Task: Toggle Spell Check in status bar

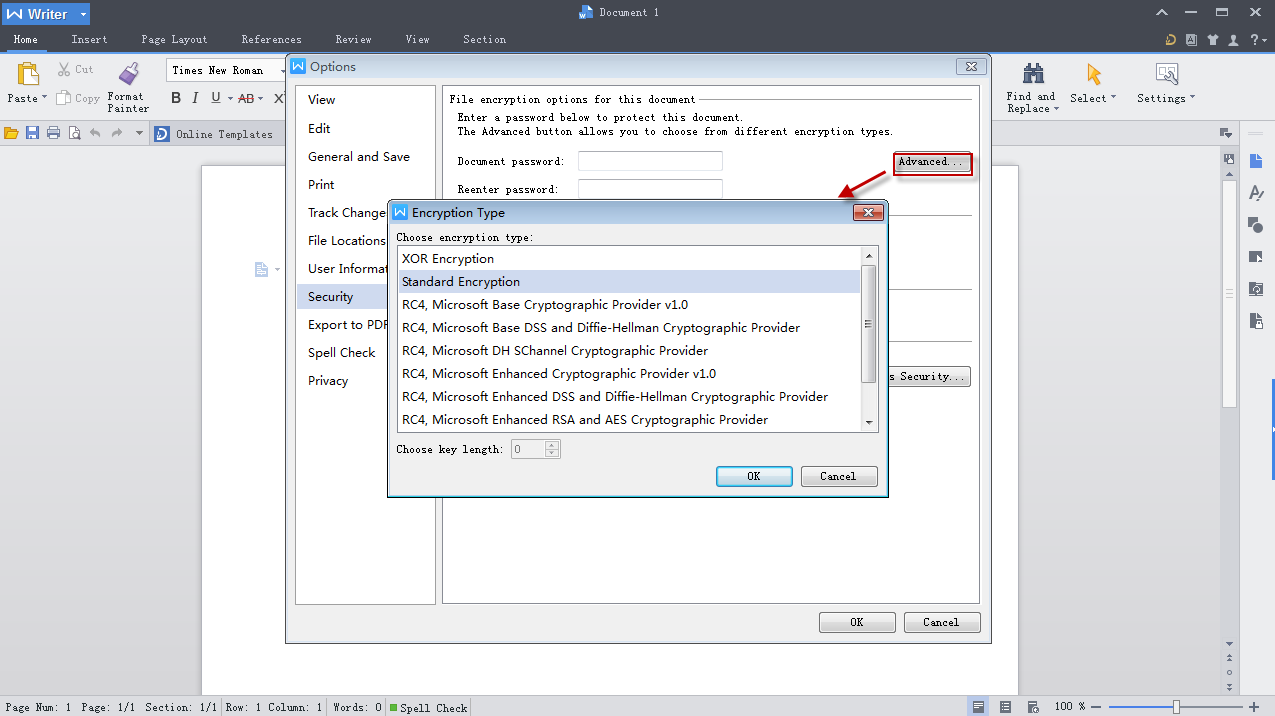Action: 428,708
